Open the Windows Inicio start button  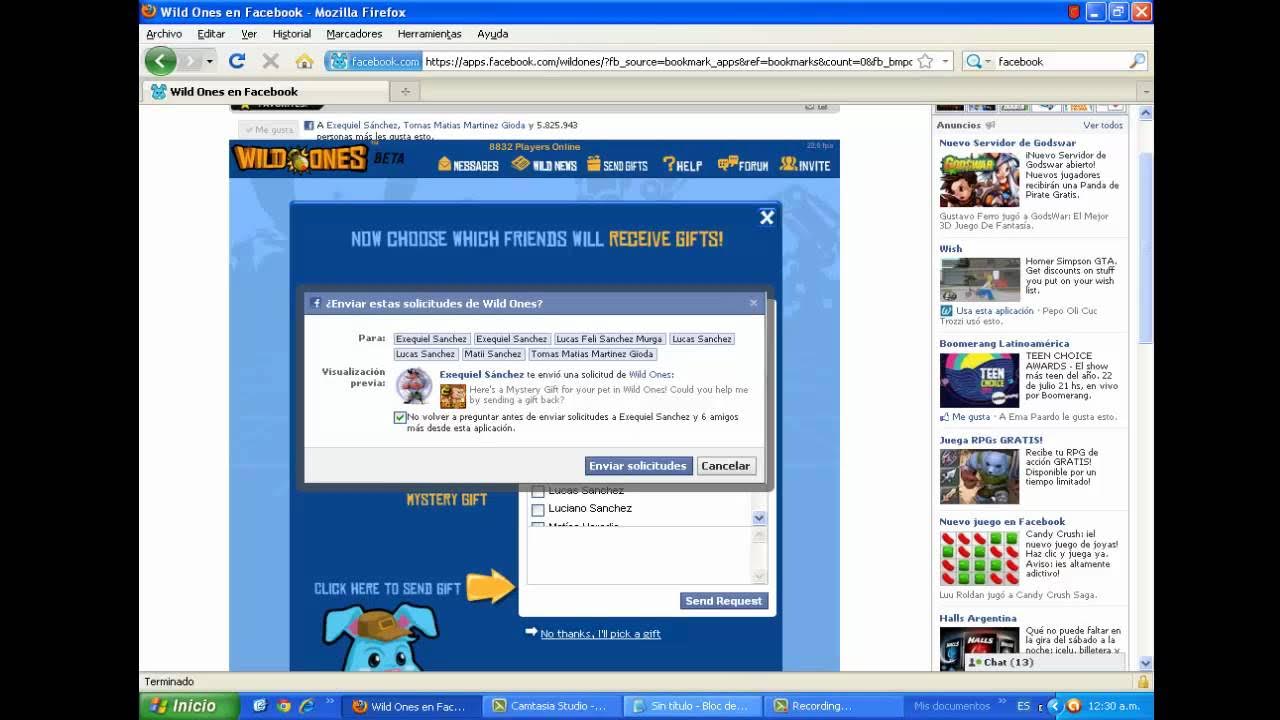pyautogui.click(x=188, y=706)
